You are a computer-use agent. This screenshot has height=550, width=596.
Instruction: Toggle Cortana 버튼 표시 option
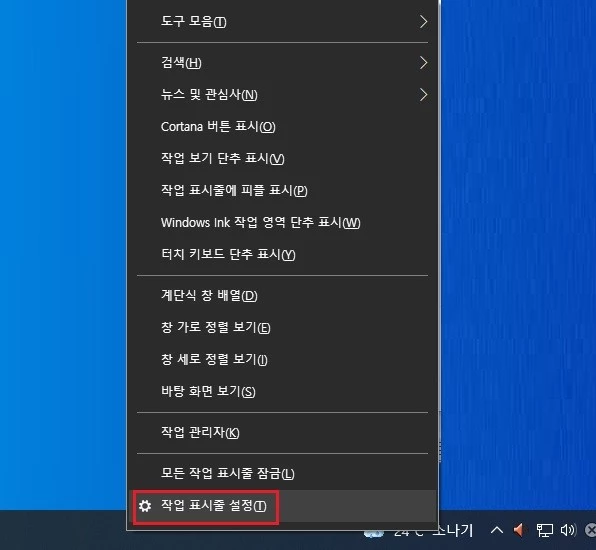coord(282,127)
